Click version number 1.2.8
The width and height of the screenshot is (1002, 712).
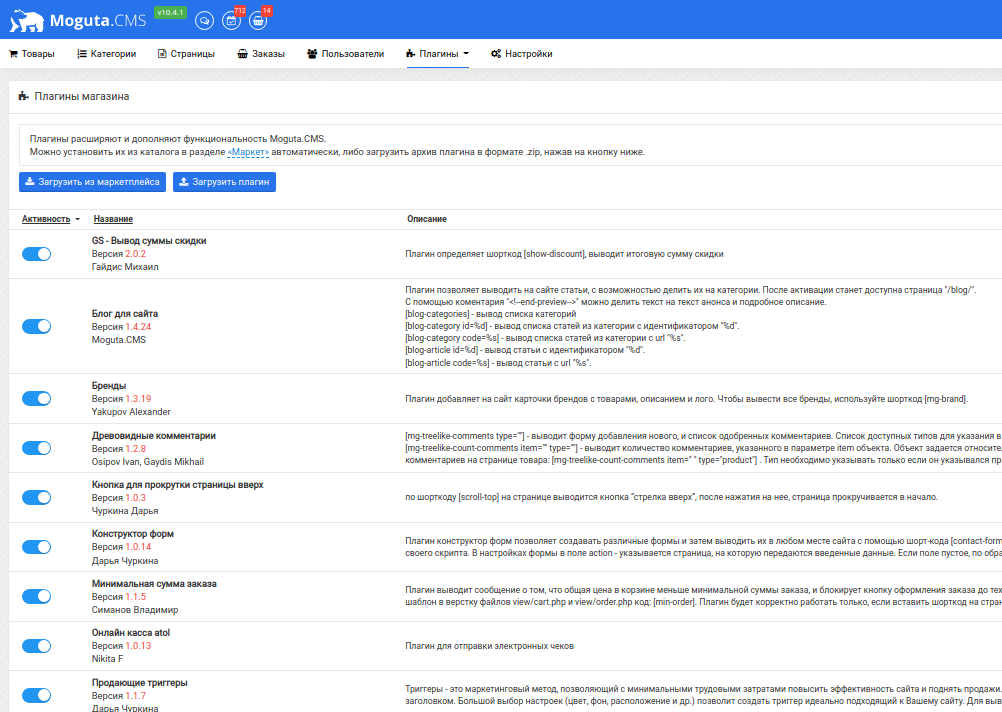coord(135,449)
